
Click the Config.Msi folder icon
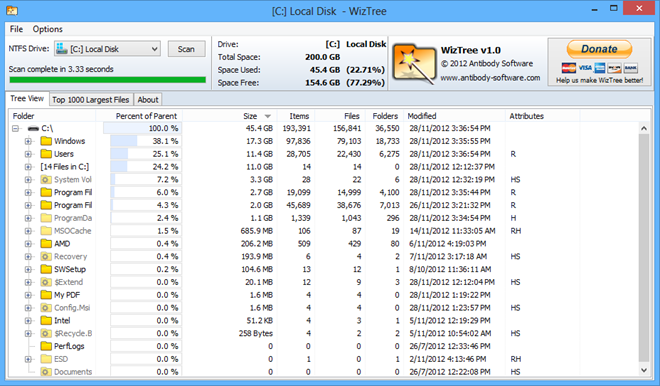point(46,308)
